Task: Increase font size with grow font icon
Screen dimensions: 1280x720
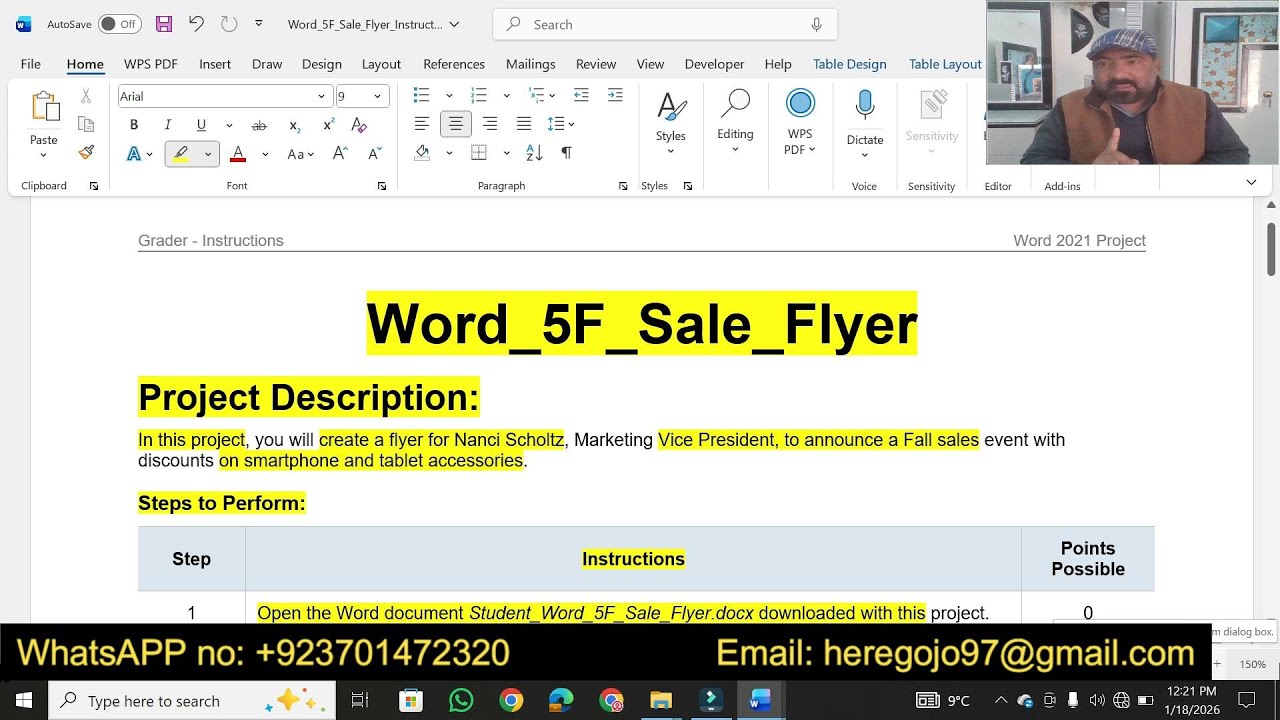Action: pyautogui.click(x=340, y=154)
